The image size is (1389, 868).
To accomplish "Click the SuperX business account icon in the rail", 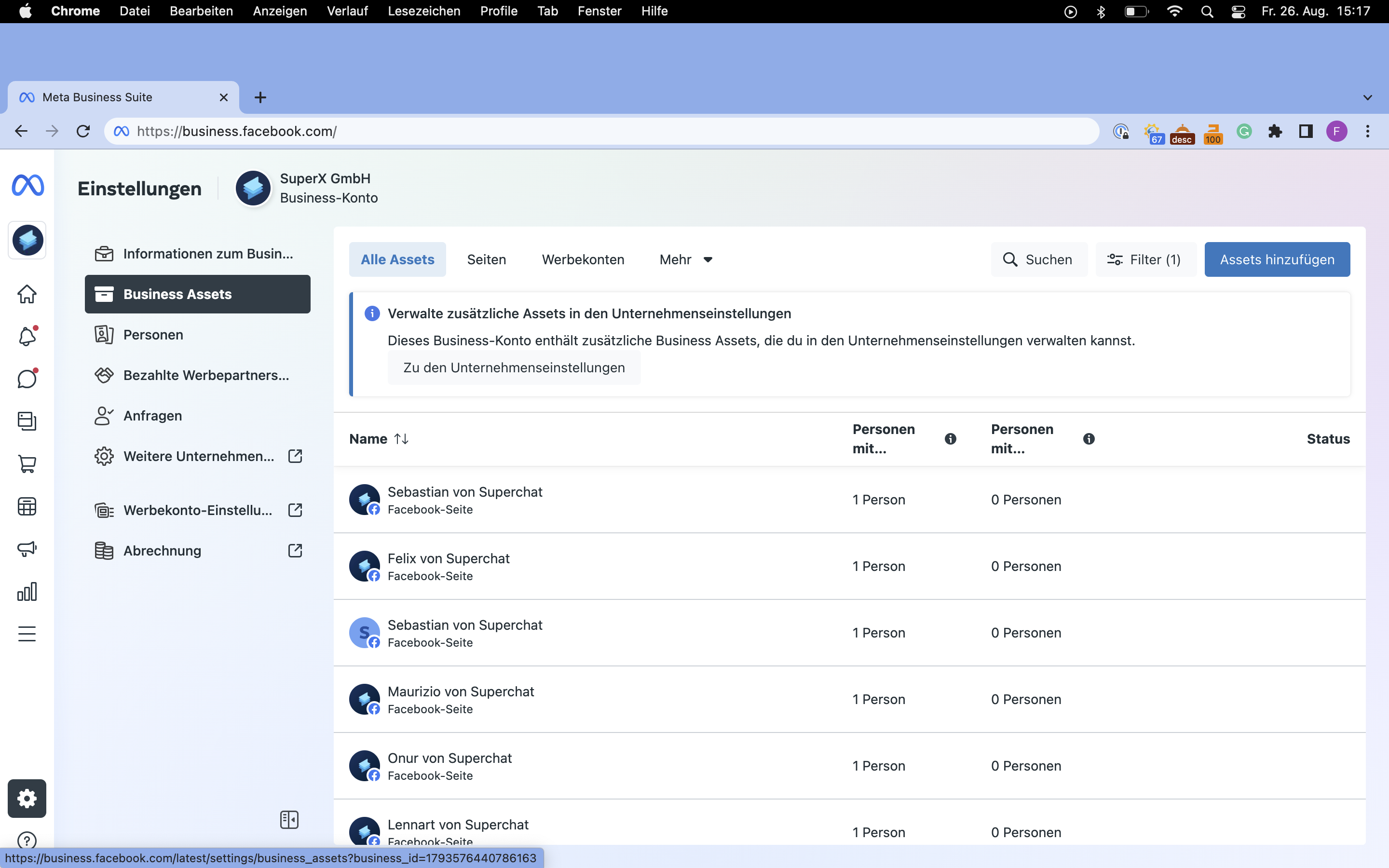I will pyautogui.click(x=27, y=240).
